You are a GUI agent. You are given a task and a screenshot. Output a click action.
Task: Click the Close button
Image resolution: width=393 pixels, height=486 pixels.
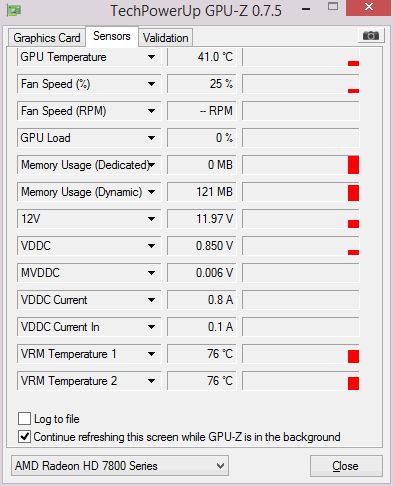346,466
